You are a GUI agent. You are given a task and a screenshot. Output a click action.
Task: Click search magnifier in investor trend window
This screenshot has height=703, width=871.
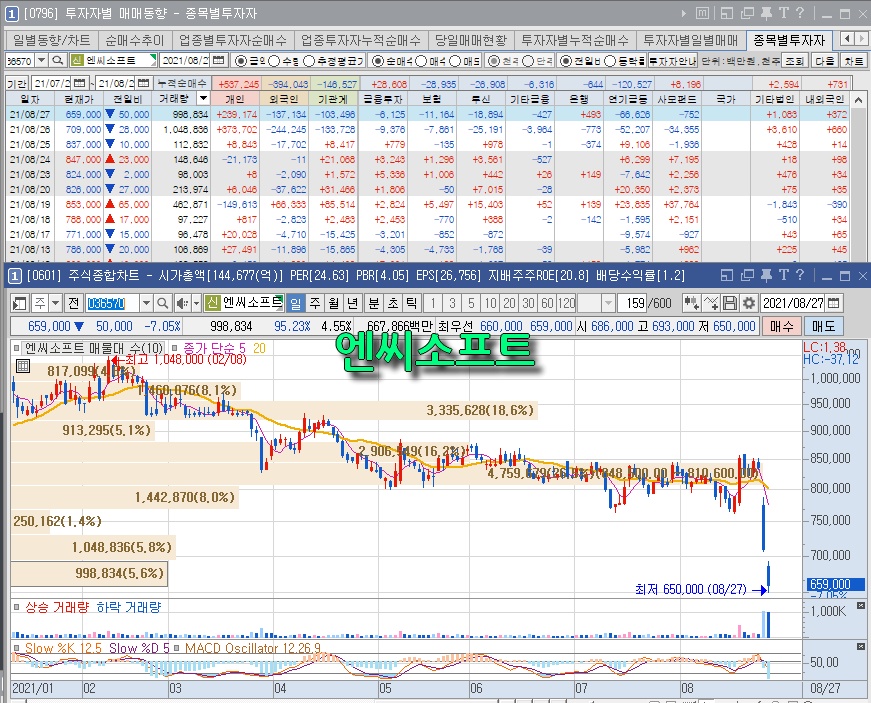(x=57, y=60)
